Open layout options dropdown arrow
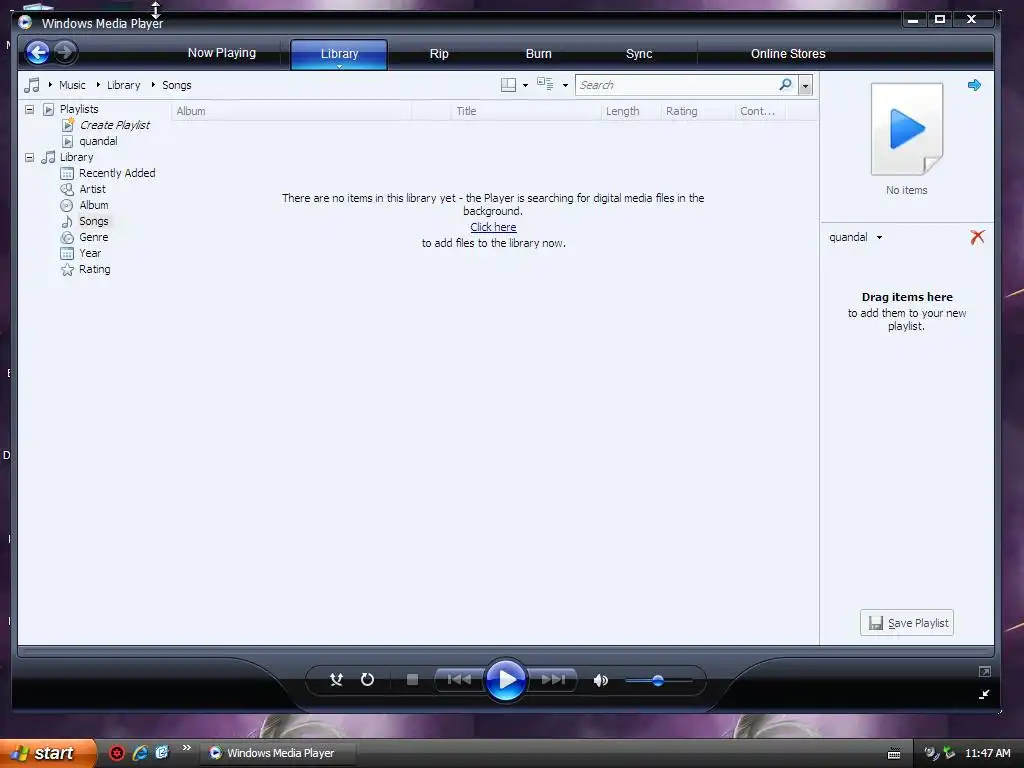The image size is (1024, 768). point(525,86)
